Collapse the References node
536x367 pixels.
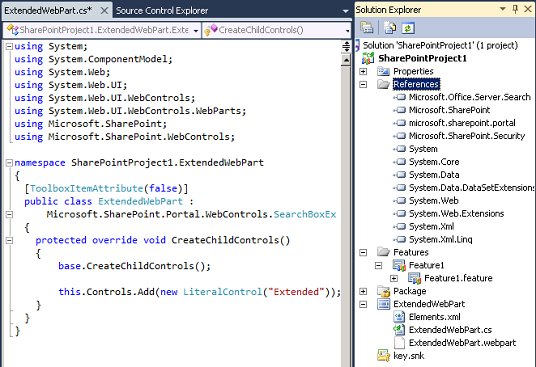363,84
